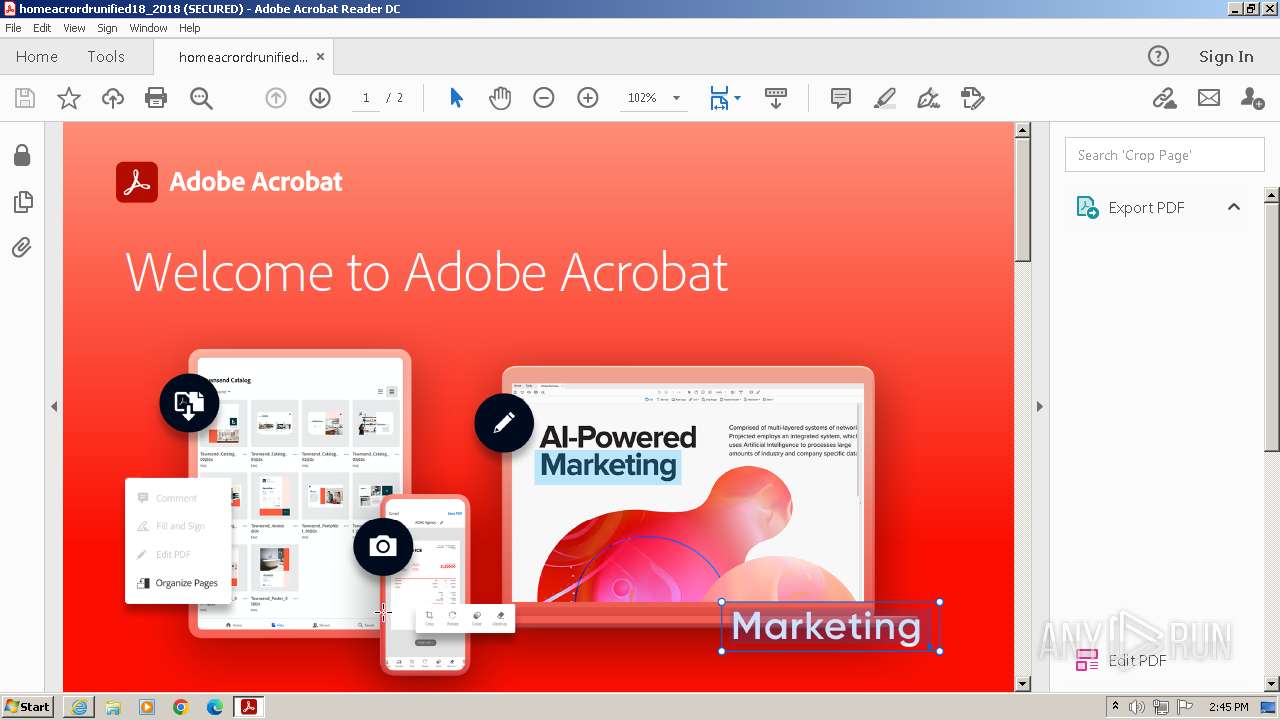Collapse the Export PDF section
Viewport: 1280px width, 720px height.
1234,207
